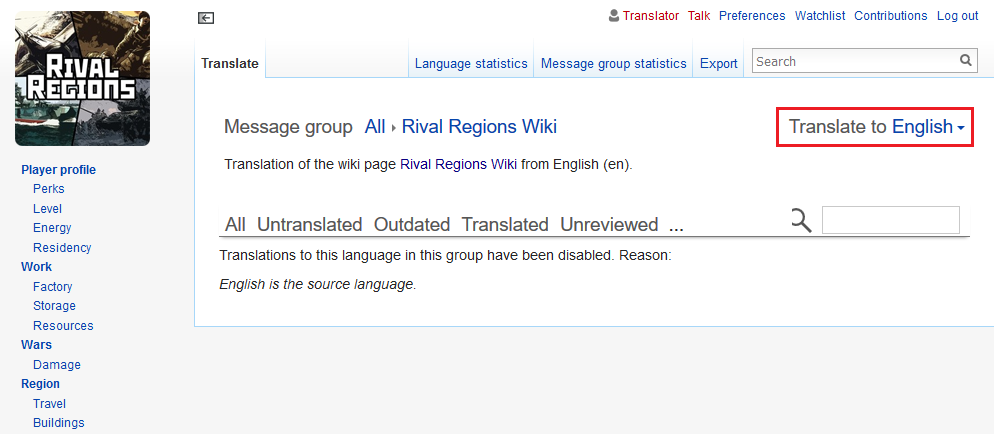Open the Language statistics tab
This screenshot has width=994, height=434.
471,63
